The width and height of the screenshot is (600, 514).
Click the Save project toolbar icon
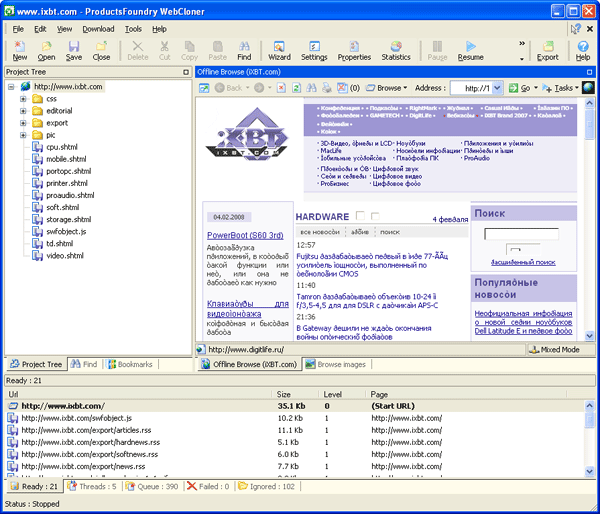coord(73,50)
